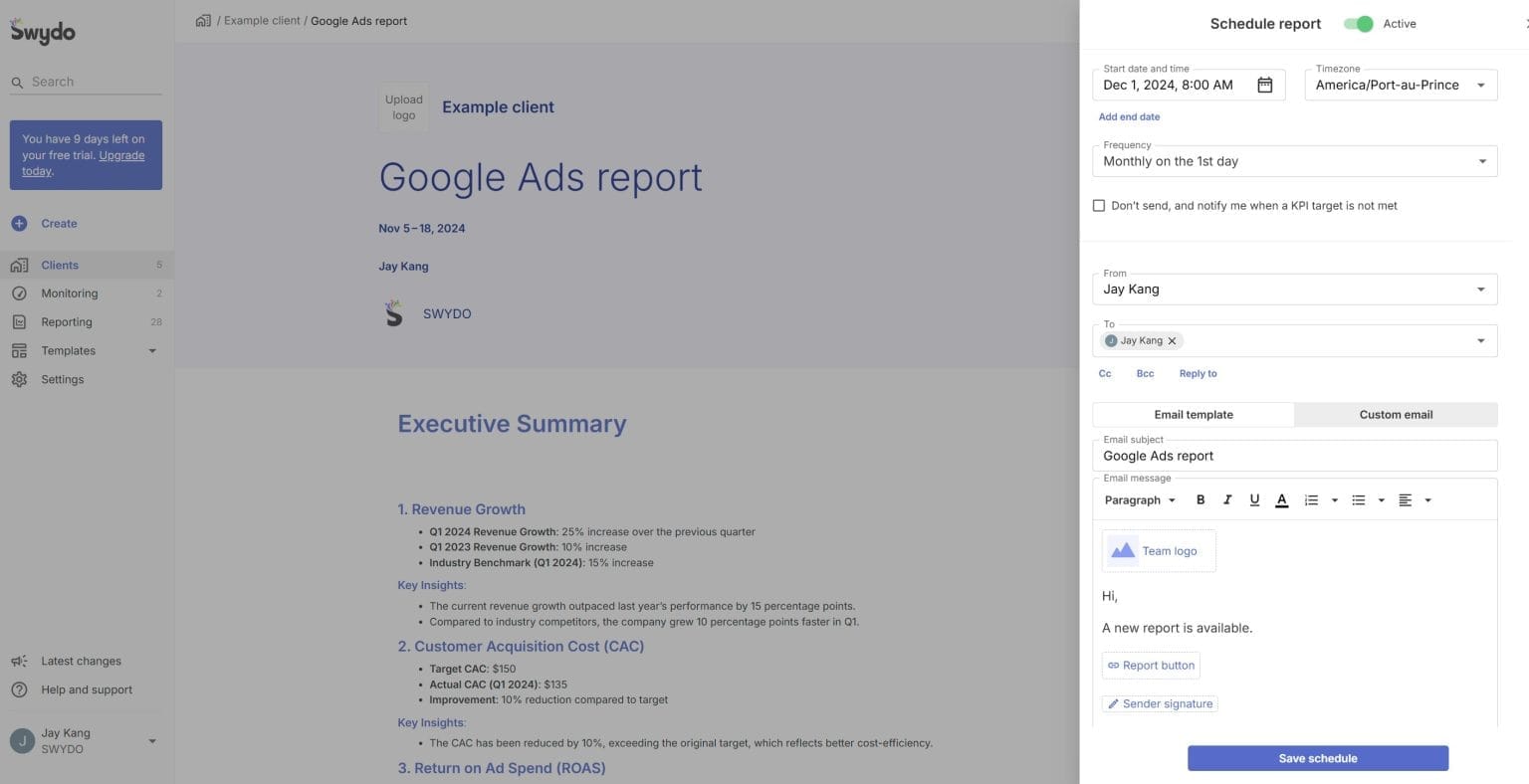Remove Jay Kang from the To field

pos(1172,340)
